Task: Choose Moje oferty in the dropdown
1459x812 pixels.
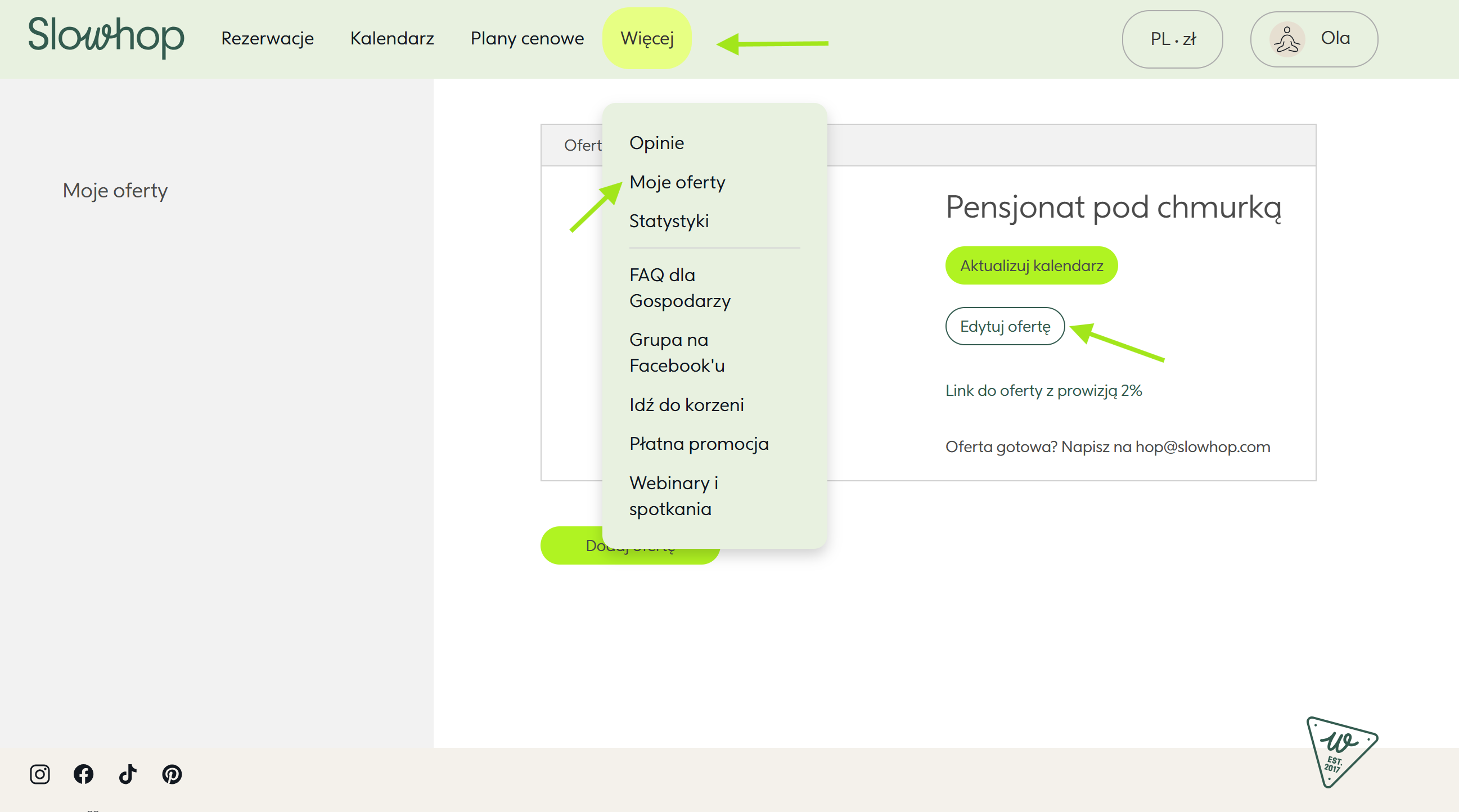Action: point(677,182)
